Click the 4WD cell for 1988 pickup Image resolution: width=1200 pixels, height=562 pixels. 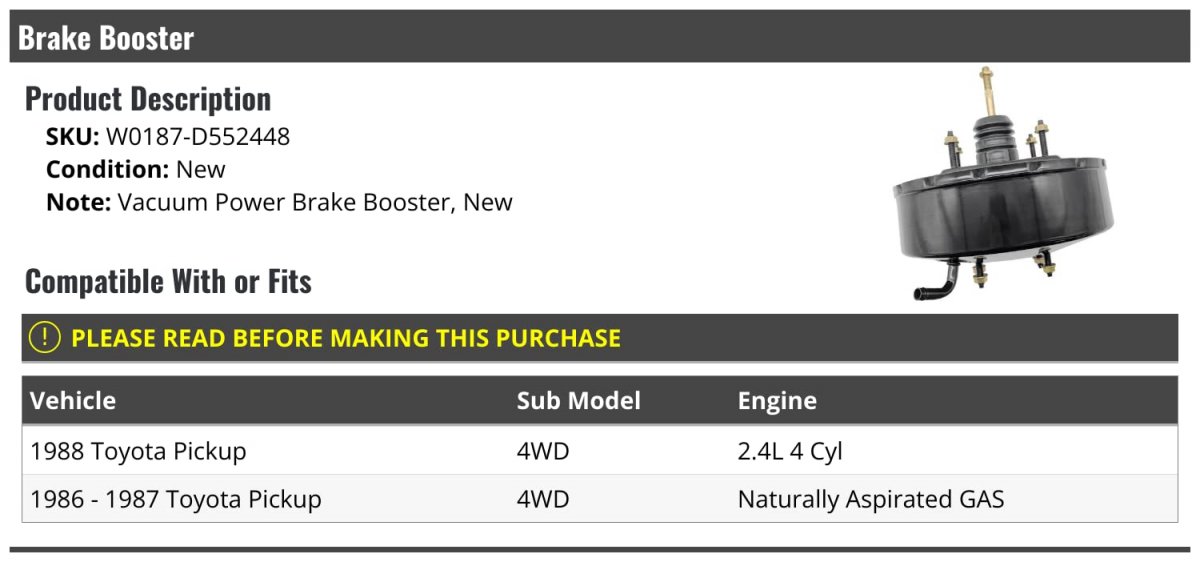coord(542,451)
